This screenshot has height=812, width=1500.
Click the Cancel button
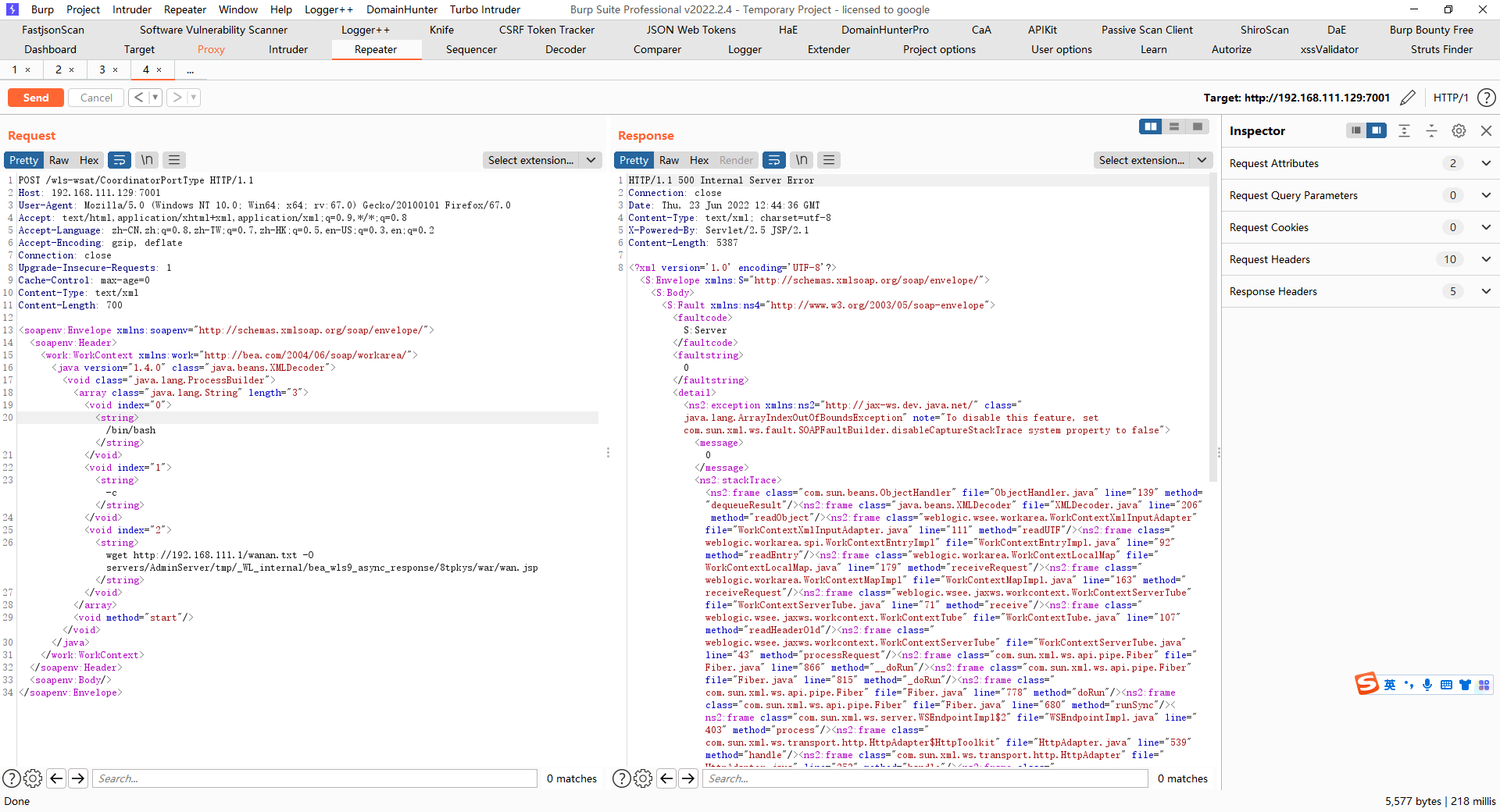(96, 98)
